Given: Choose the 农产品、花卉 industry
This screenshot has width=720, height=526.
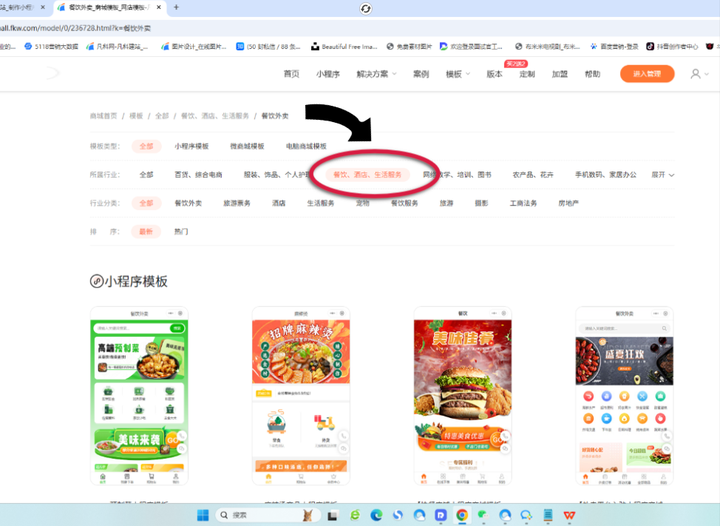Looking at the screenshot, I should (533, 174).
